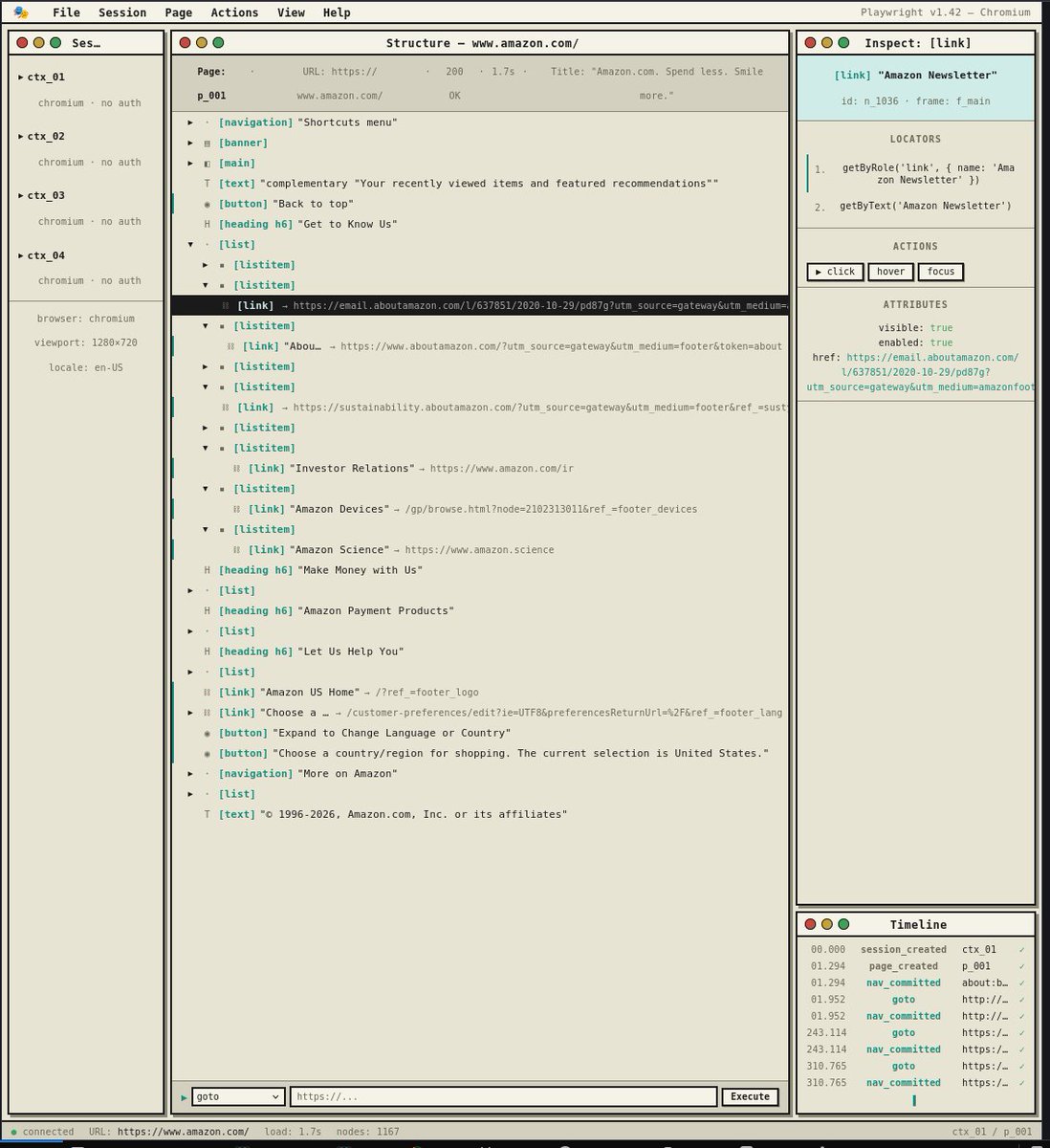Viewport: 1050px width, 1148px height.
Task: Expand the [main] node
Action: 190,164
